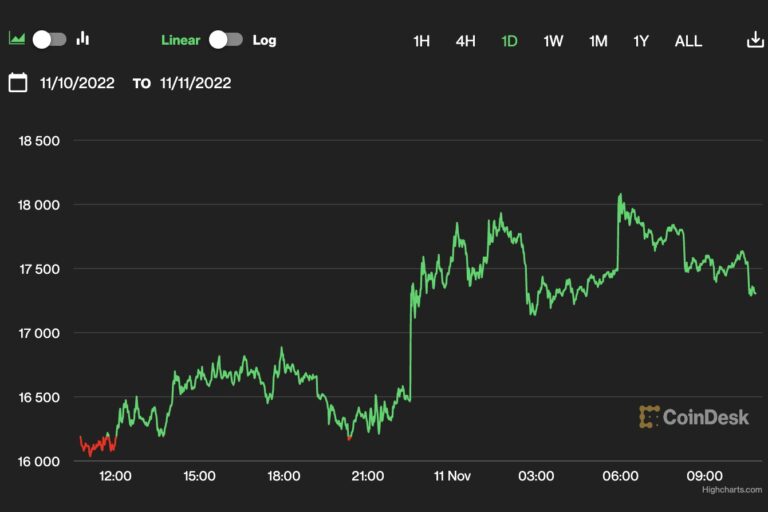
Task: Open the Highcharts.com credit link
Action: pos(732,489)
